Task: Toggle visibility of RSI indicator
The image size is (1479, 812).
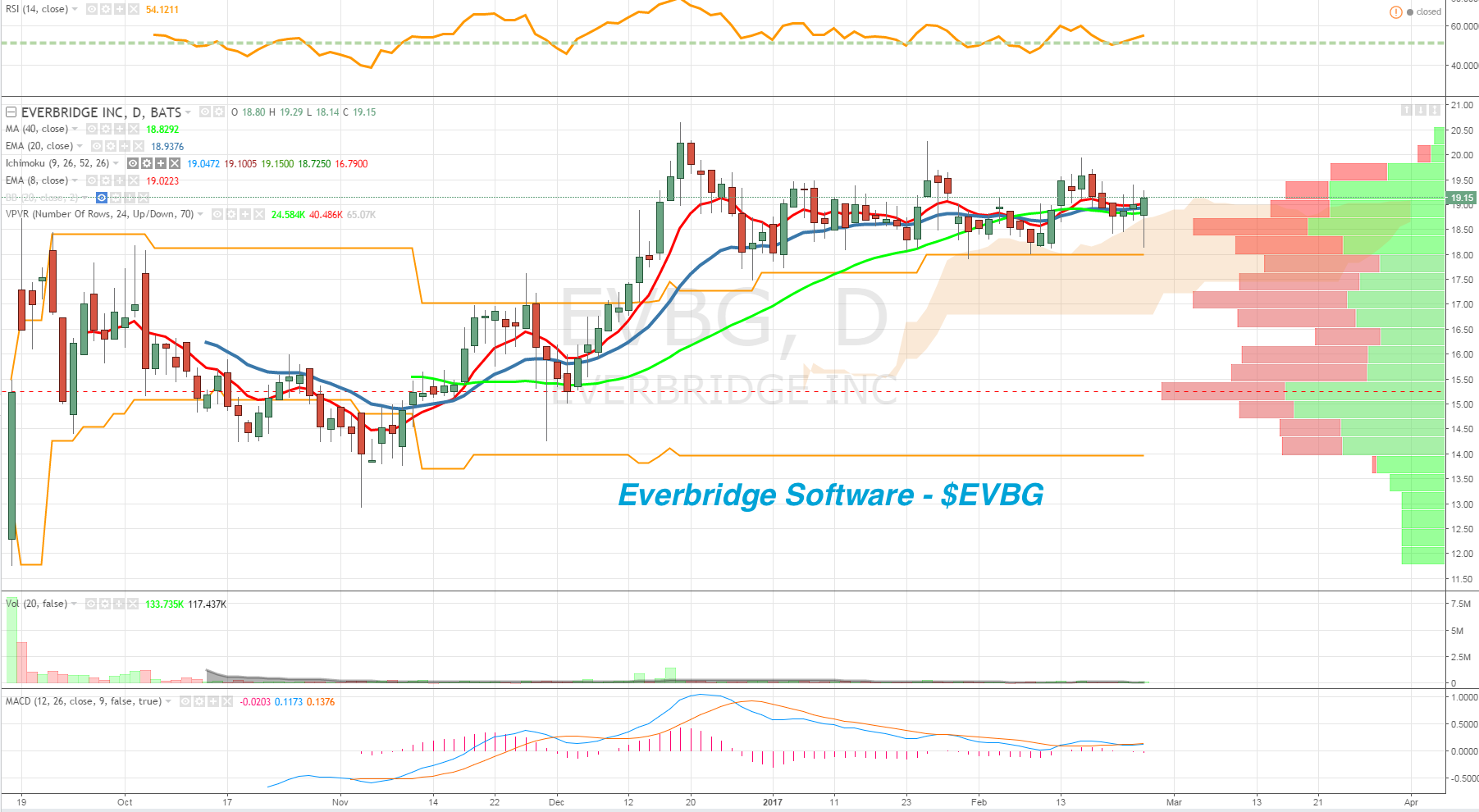Action: pos(92,10)
